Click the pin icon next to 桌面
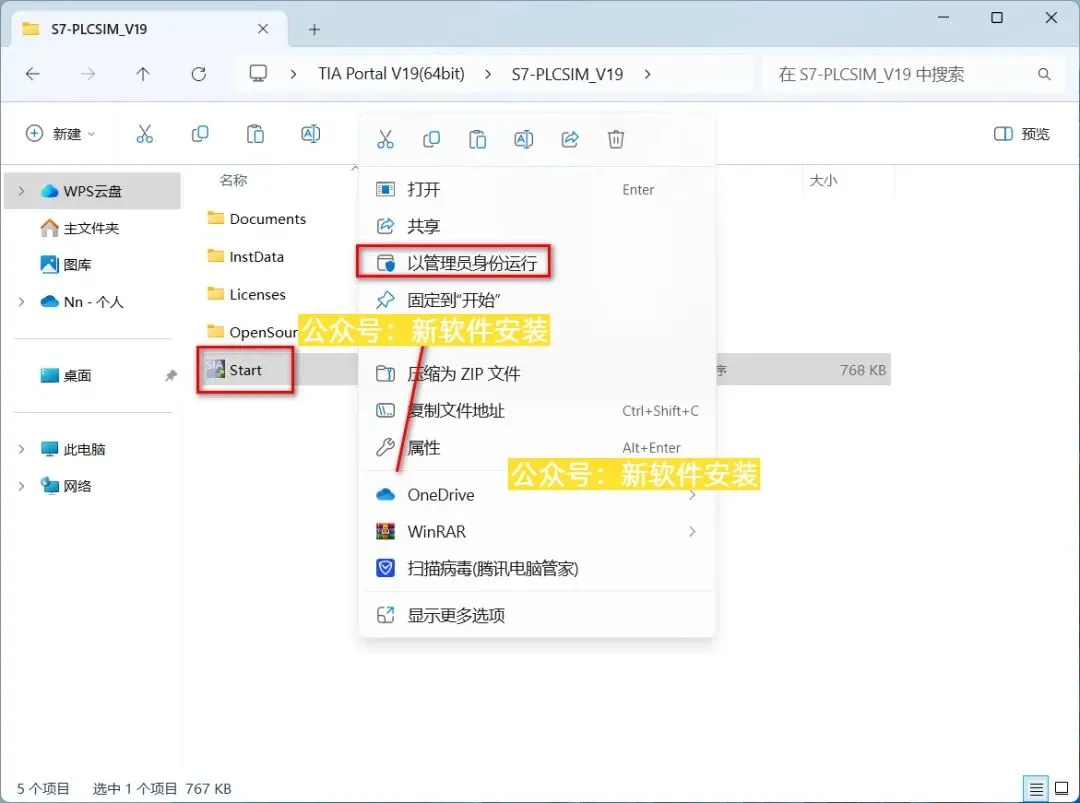This screenshot has height=803, width=1080. click(170, 375)
